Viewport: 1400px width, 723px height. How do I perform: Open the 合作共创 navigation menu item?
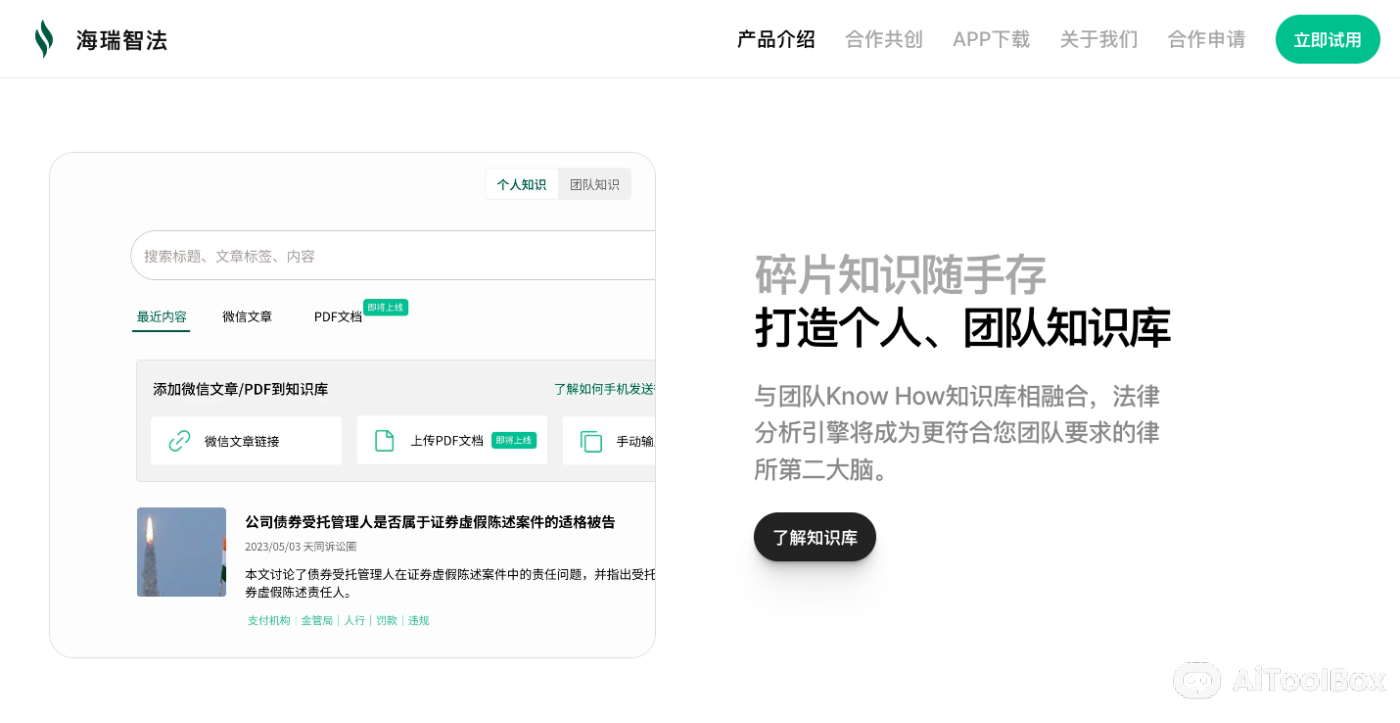883,39
